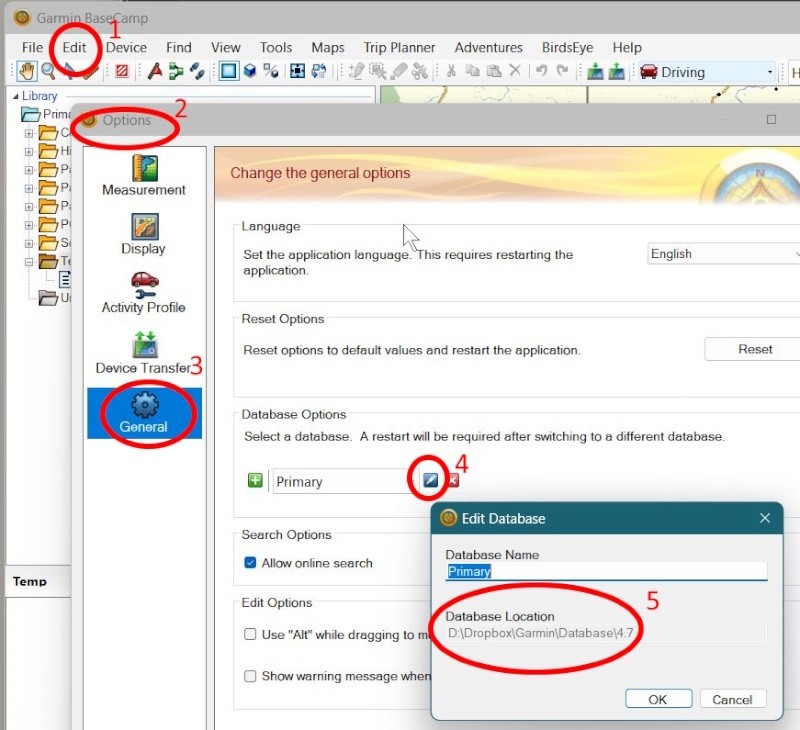Viewport: 800px width, 730px height.
Task: Open the Find menu
Action: point(179,47)
